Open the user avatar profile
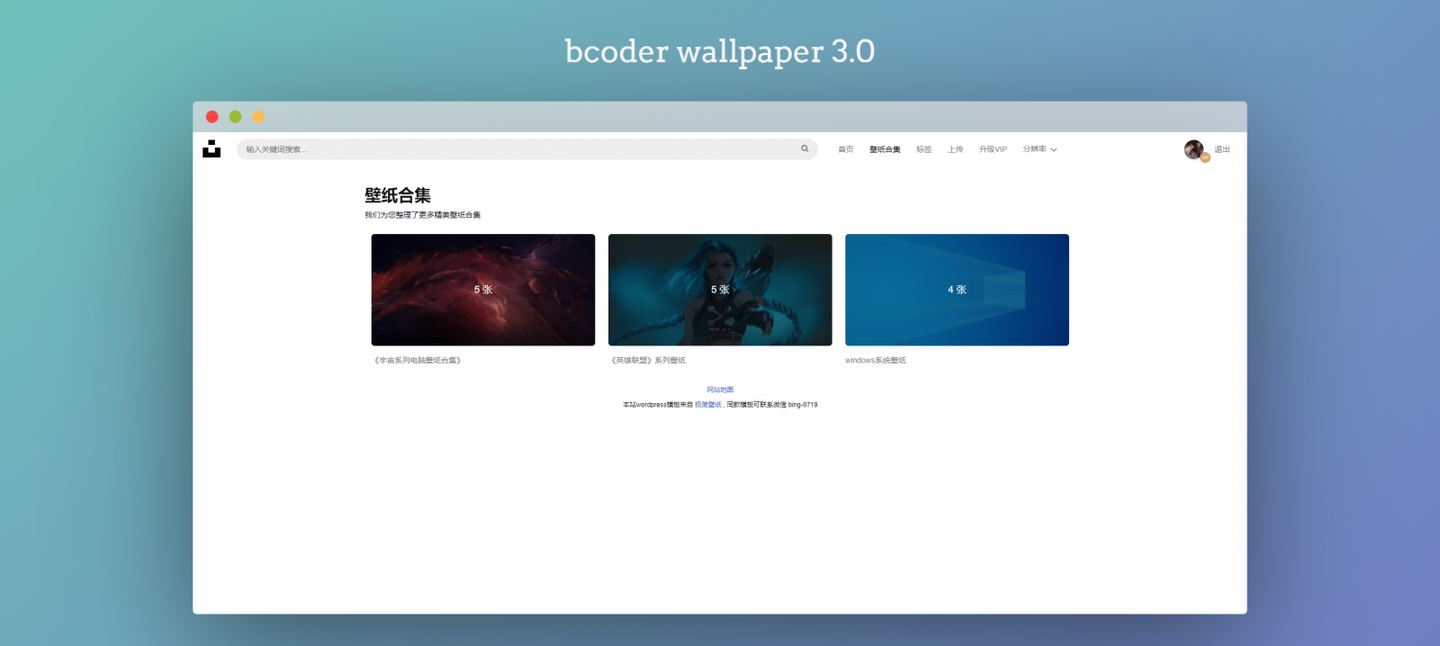This screenshot has width=1440, height=646. 1193,149
